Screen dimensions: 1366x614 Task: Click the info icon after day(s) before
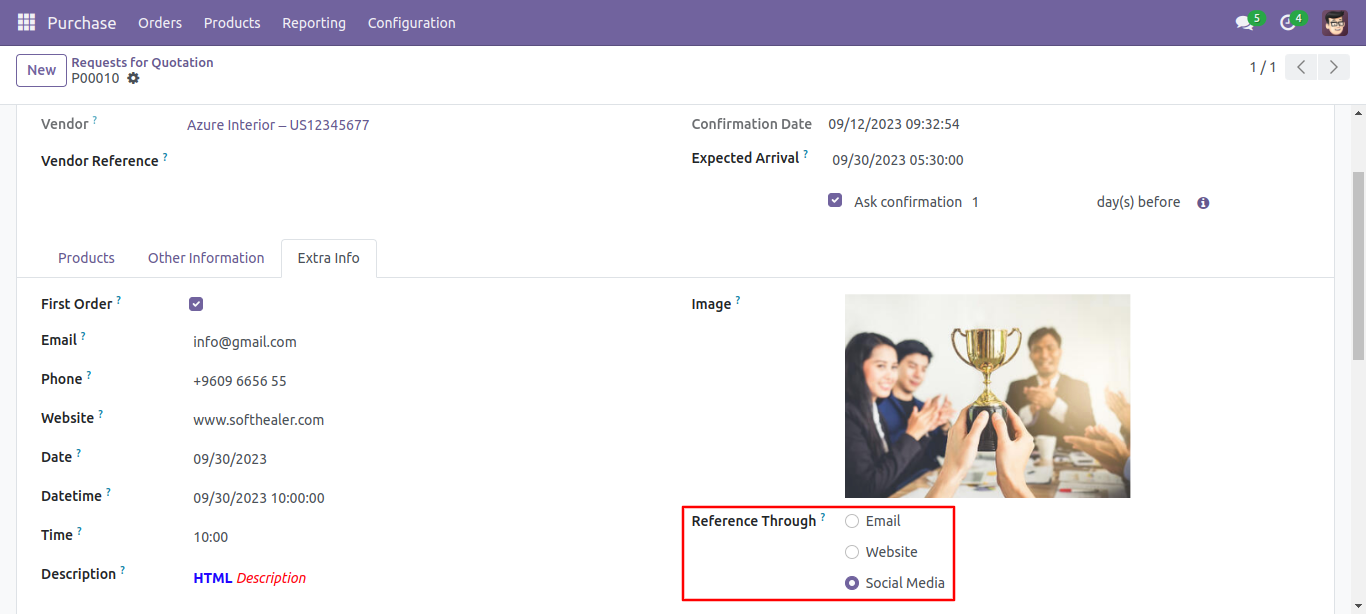point(1203,203)
